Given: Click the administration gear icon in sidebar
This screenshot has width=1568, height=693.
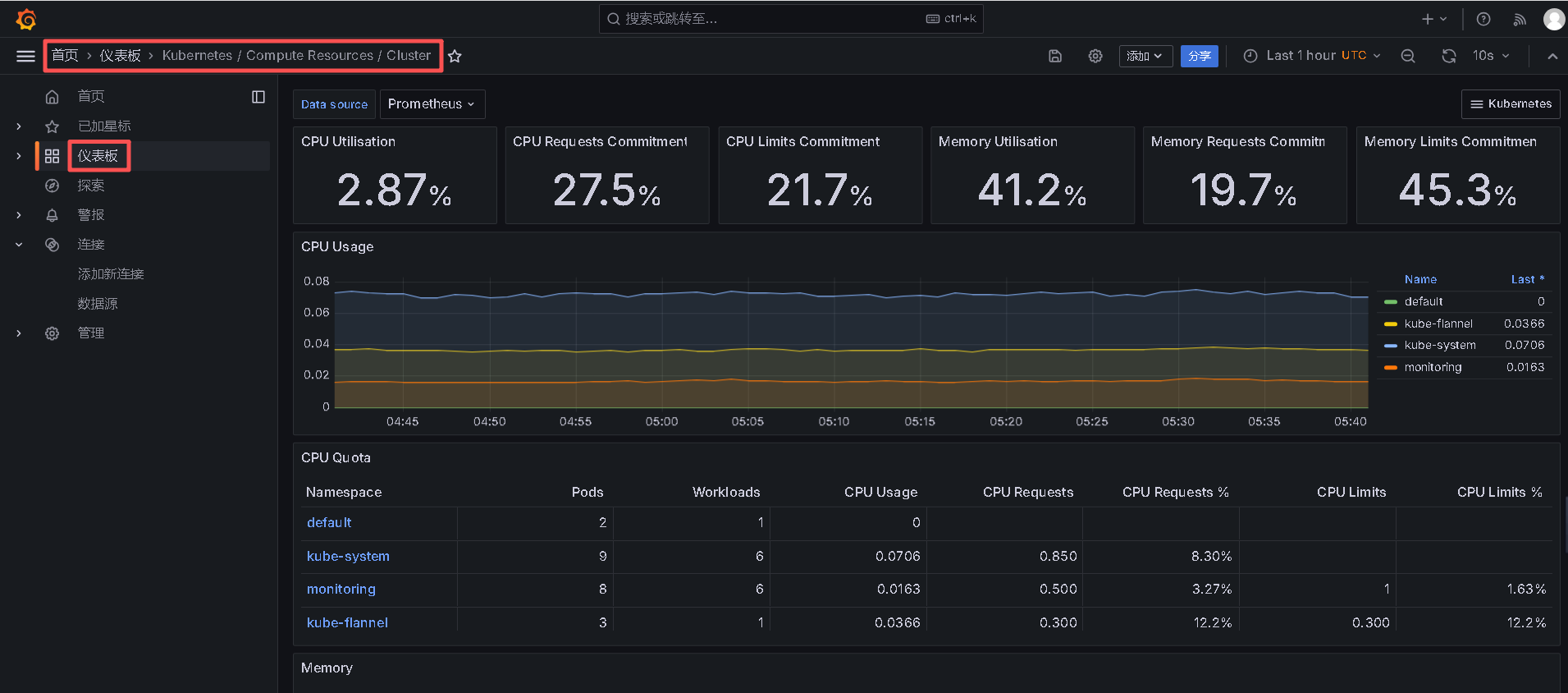Looking at the screenshot, I should (52, 333).
